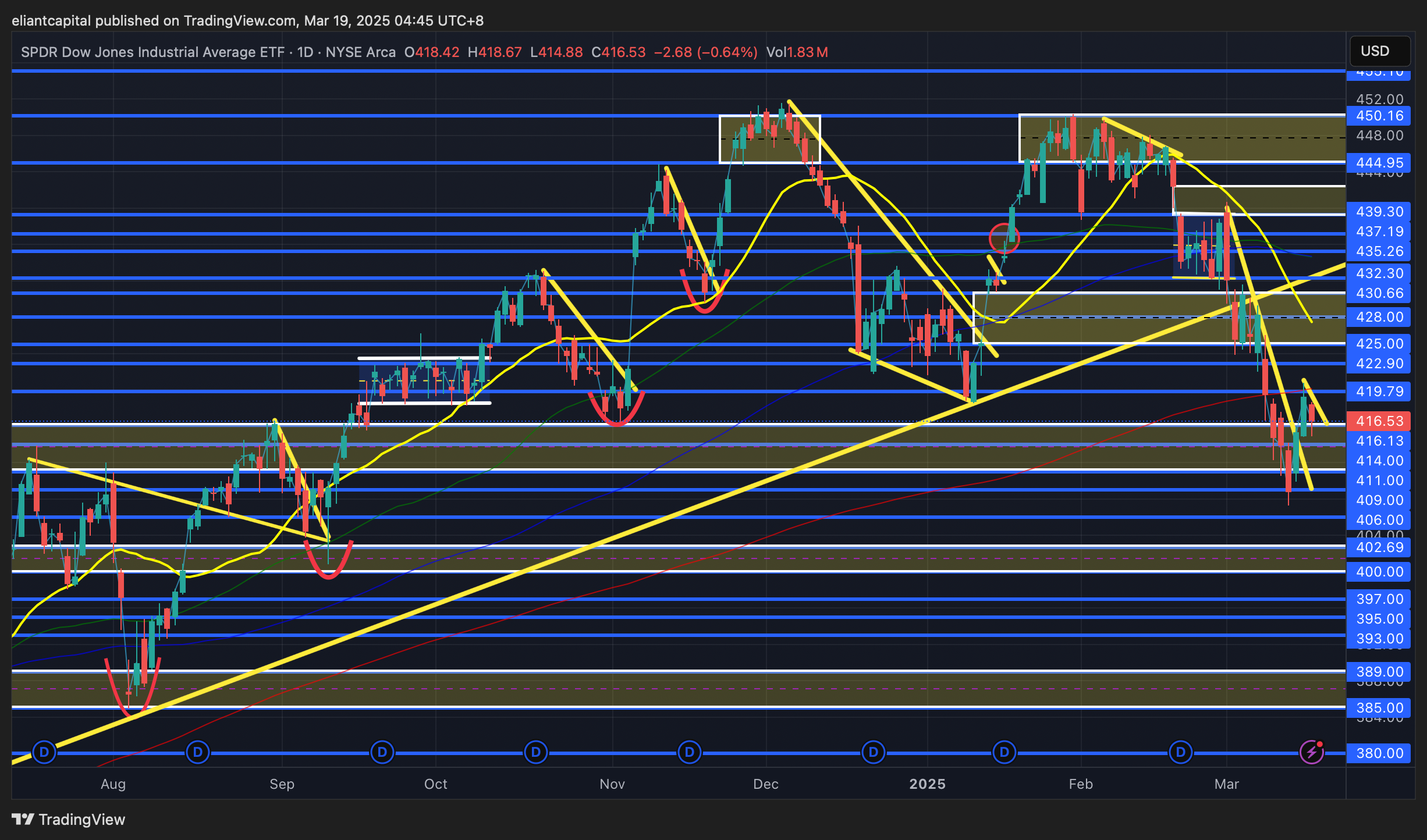Click the SPDR Dow Jones symbol title
Viewport: 1427px width, 840px height.
(x=154, y=52)
